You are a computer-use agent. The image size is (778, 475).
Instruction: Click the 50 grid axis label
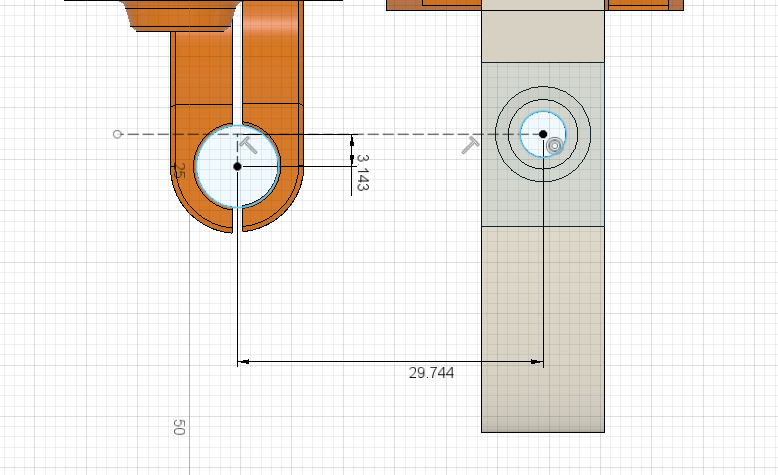coord(179,427)
